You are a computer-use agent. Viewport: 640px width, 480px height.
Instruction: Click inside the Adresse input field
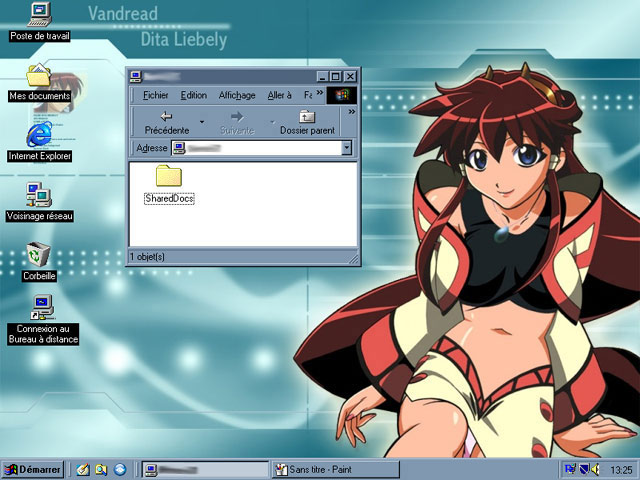[x=260, y=148]
